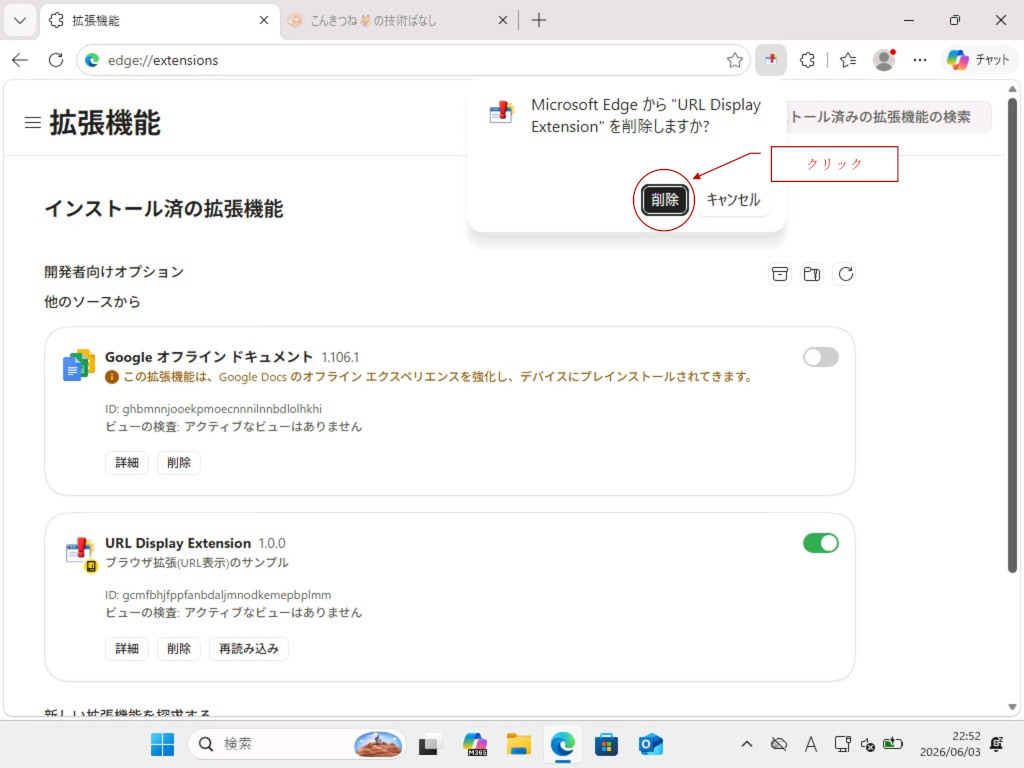1024x768 pixels.
Task: Open 詳細 for URL Display Extension
Action: coord(127,648)
